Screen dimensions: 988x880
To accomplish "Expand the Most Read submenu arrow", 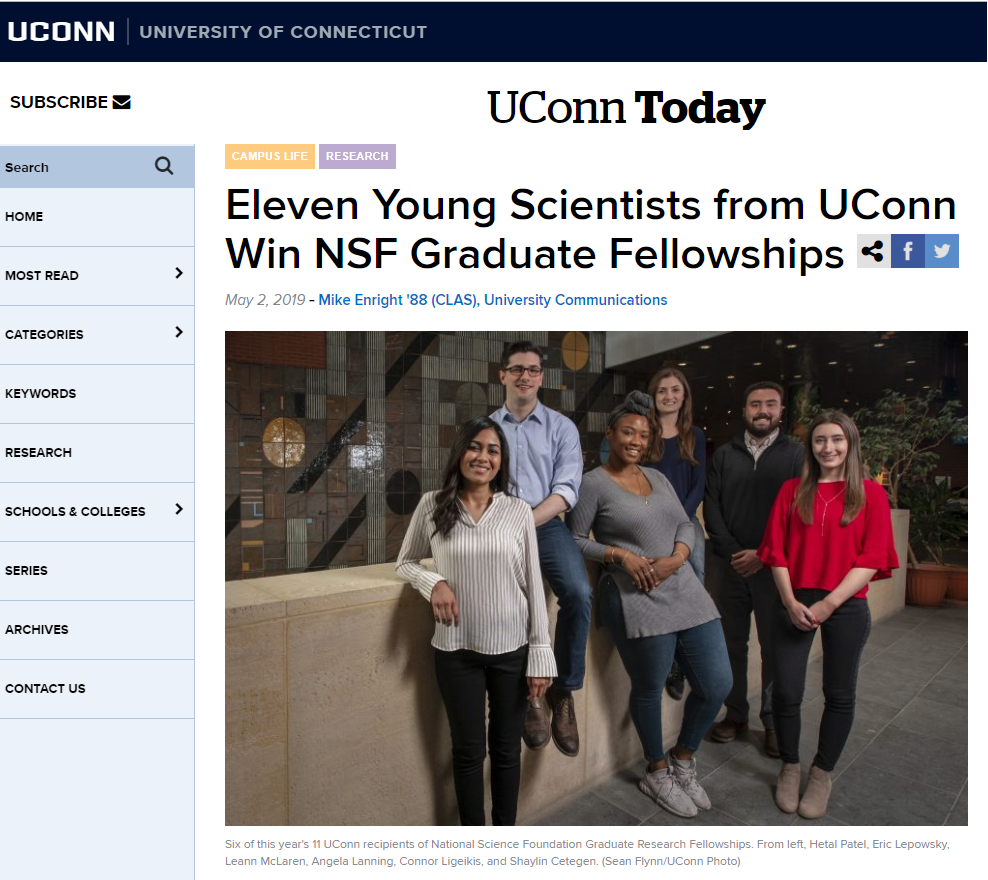I will (x=179, y=273).
